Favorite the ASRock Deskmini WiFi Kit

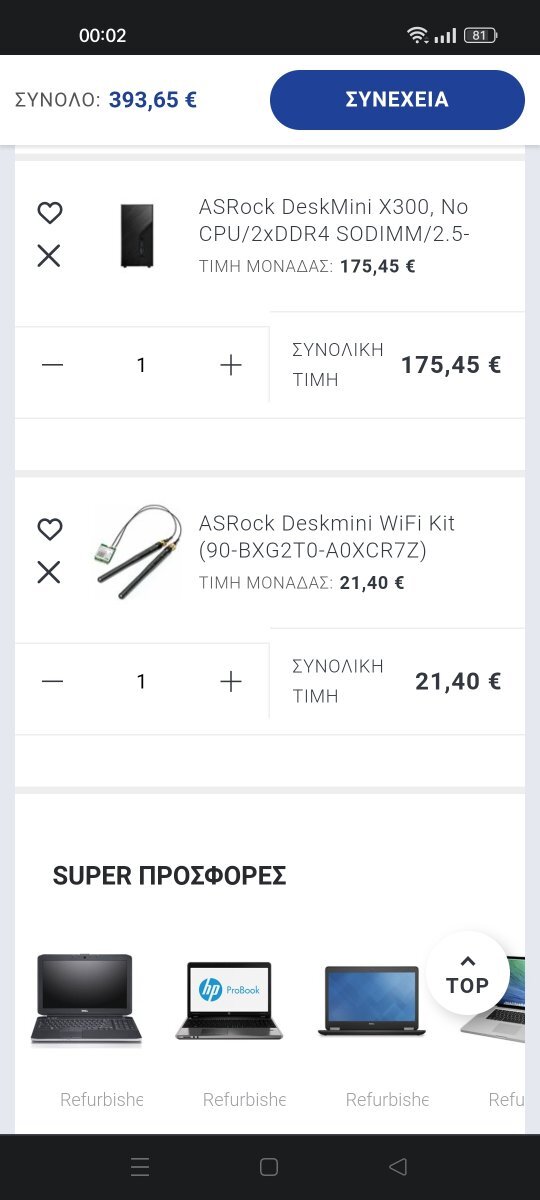[49, 529]
